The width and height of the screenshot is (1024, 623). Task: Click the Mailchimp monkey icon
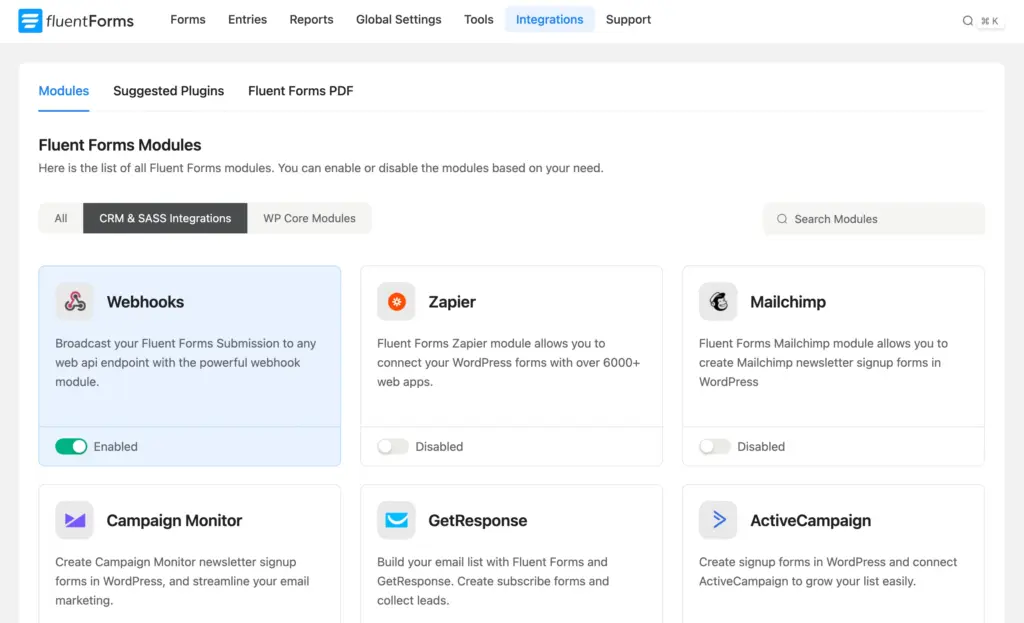[718, 301]
